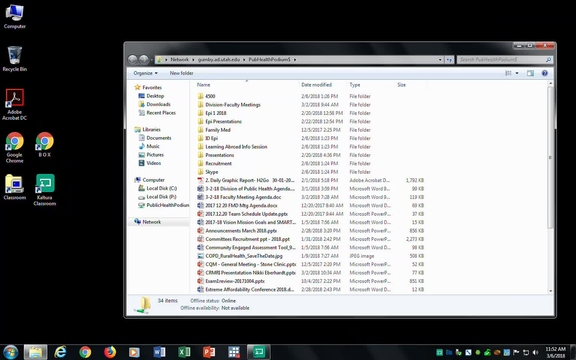The image size is (576, 360).
Task: Open Windows Media Player taskbar icon
Action: (x=134, y=352)
